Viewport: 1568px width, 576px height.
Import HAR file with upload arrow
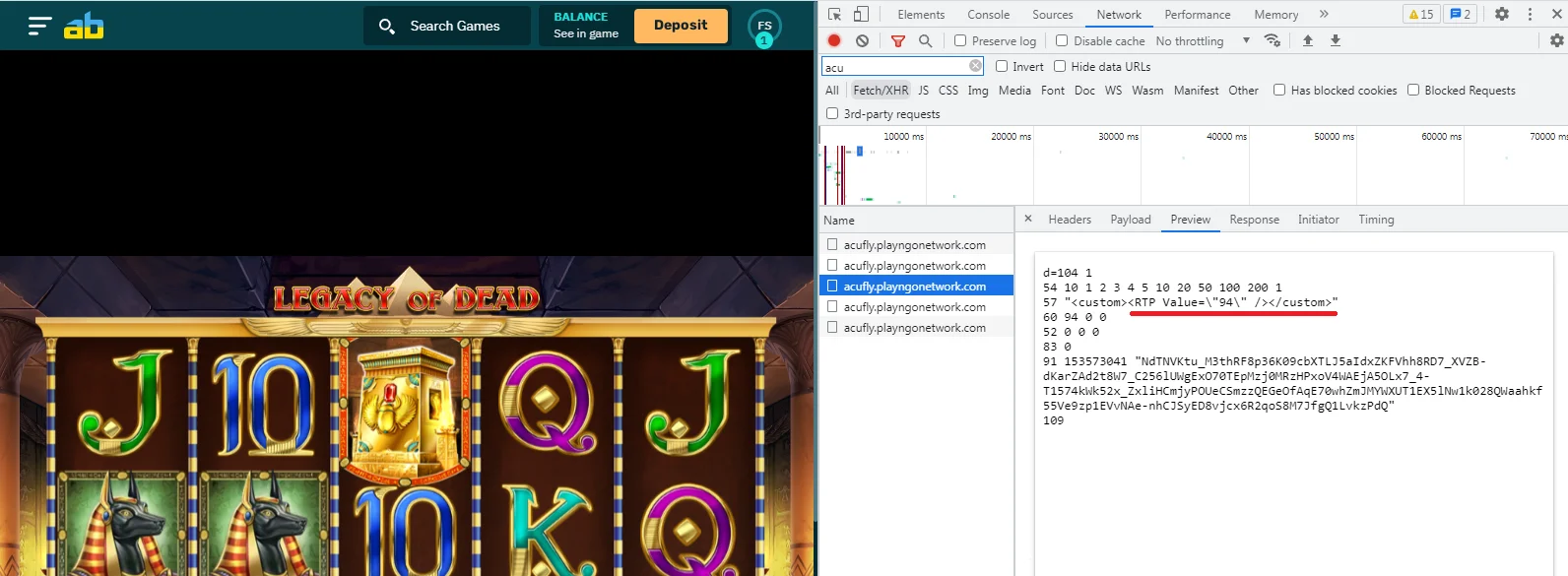point(1307,40)
